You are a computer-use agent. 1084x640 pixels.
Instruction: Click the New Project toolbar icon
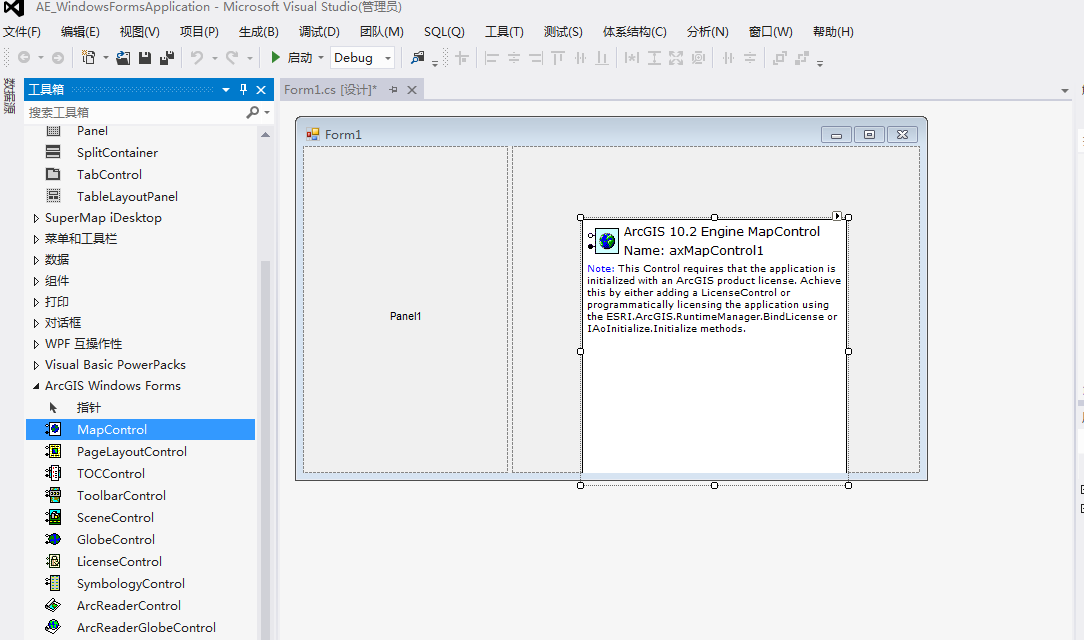[x=88, y=58]
